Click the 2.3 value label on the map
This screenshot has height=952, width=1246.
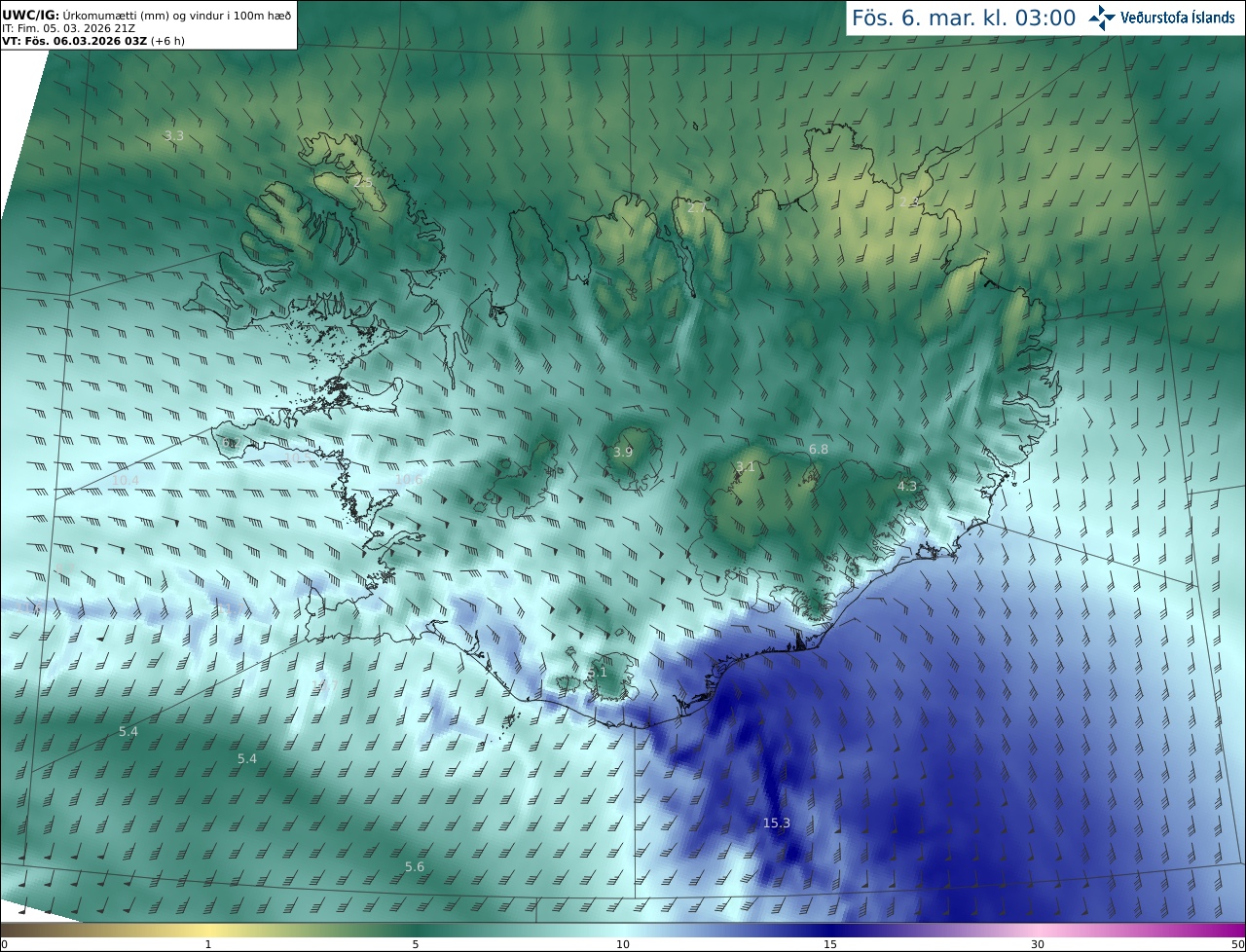coord(907,201)
